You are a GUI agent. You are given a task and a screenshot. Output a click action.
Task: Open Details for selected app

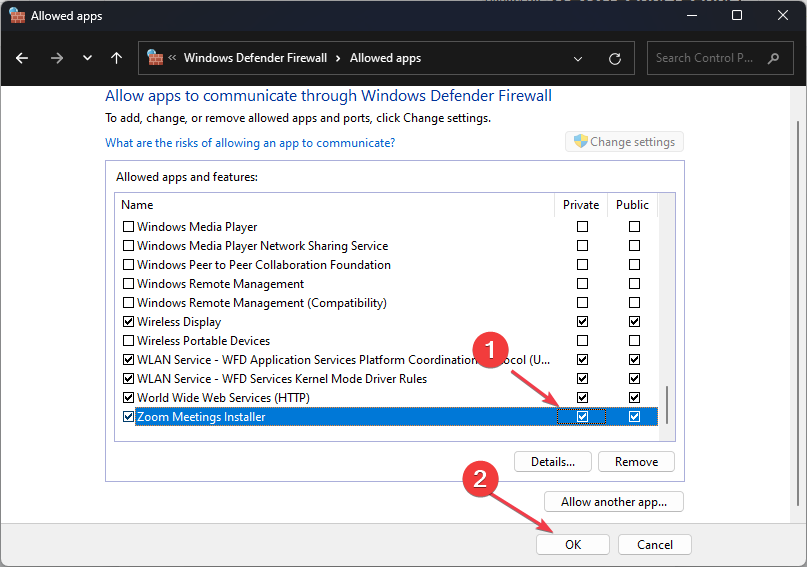(553, 462)
